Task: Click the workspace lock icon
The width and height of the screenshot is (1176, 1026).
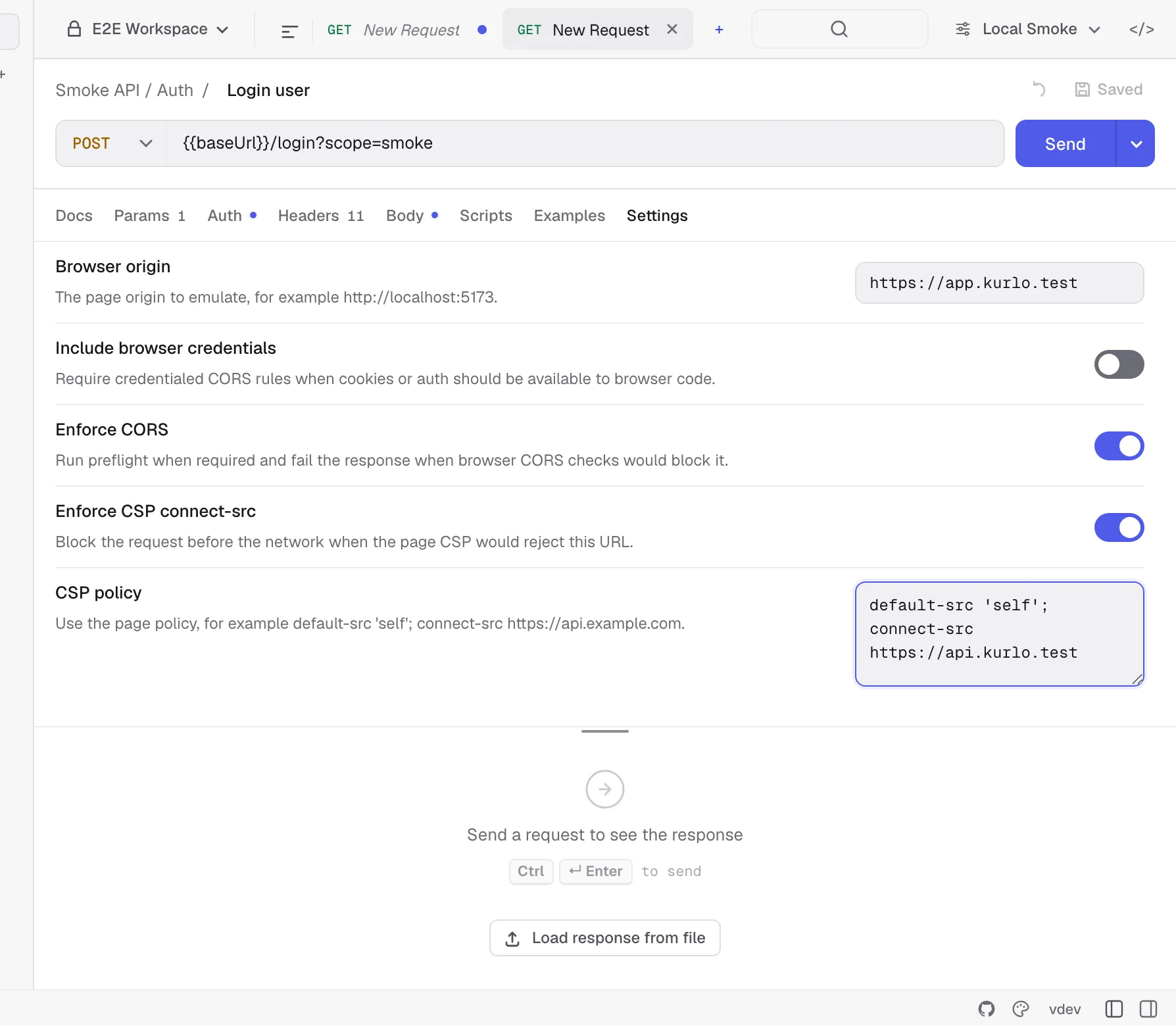Action: pos(74,29)
